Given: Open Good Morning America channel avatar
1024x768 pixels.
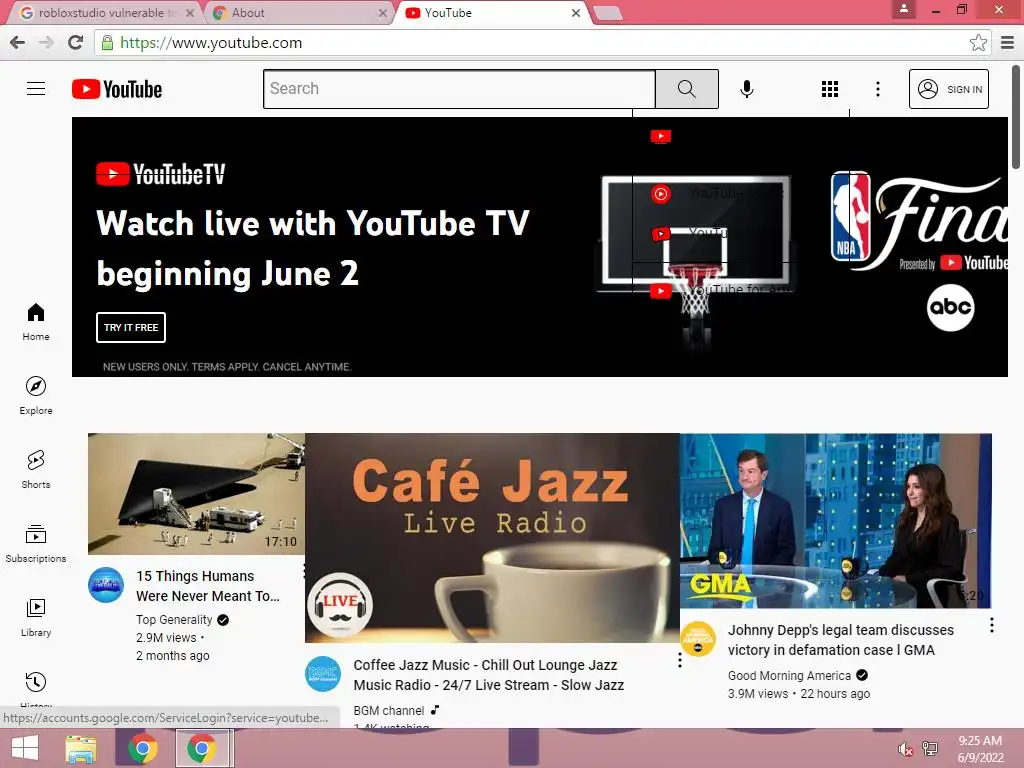Looking at the screenshot, I should pyautogui.click(x=697, y=639).
